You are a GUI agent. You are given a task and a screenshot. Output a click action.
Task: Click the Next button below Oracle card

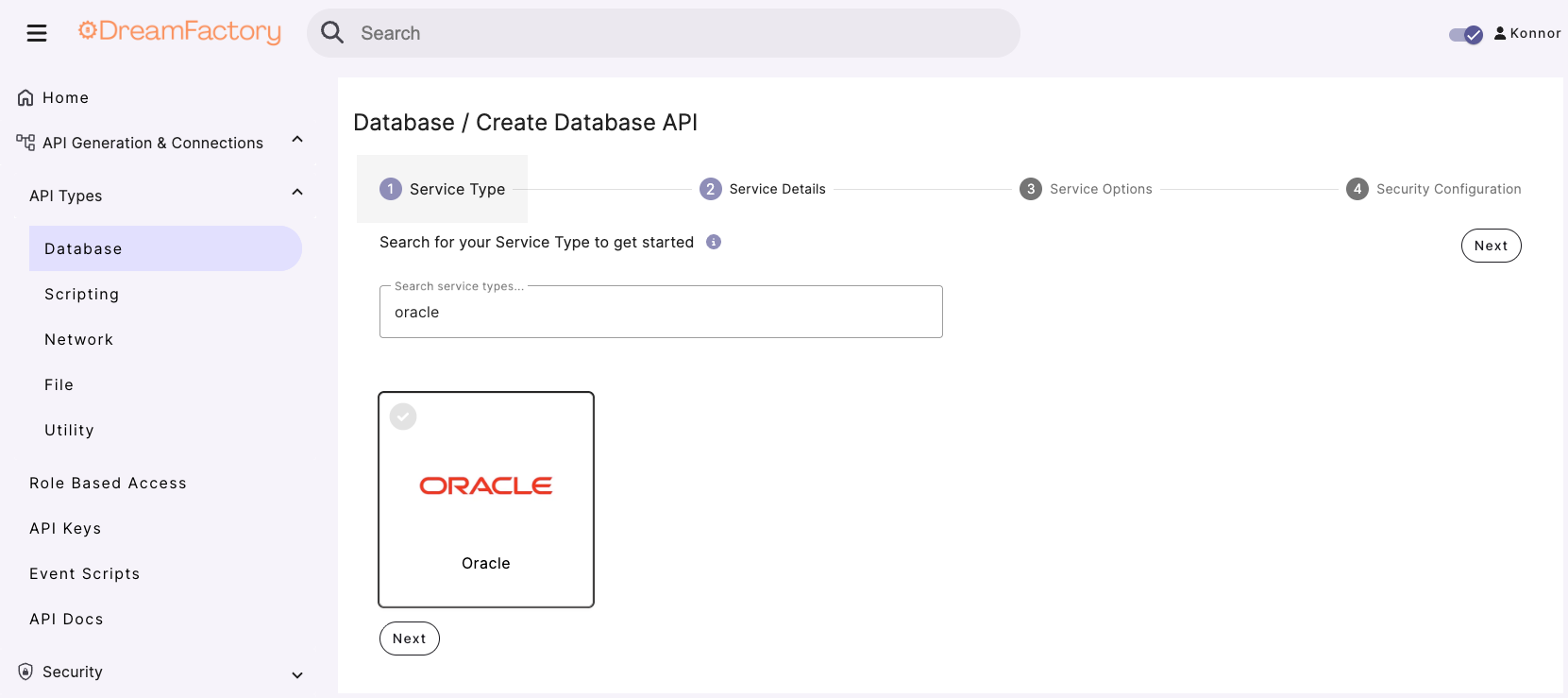(410, 638)
